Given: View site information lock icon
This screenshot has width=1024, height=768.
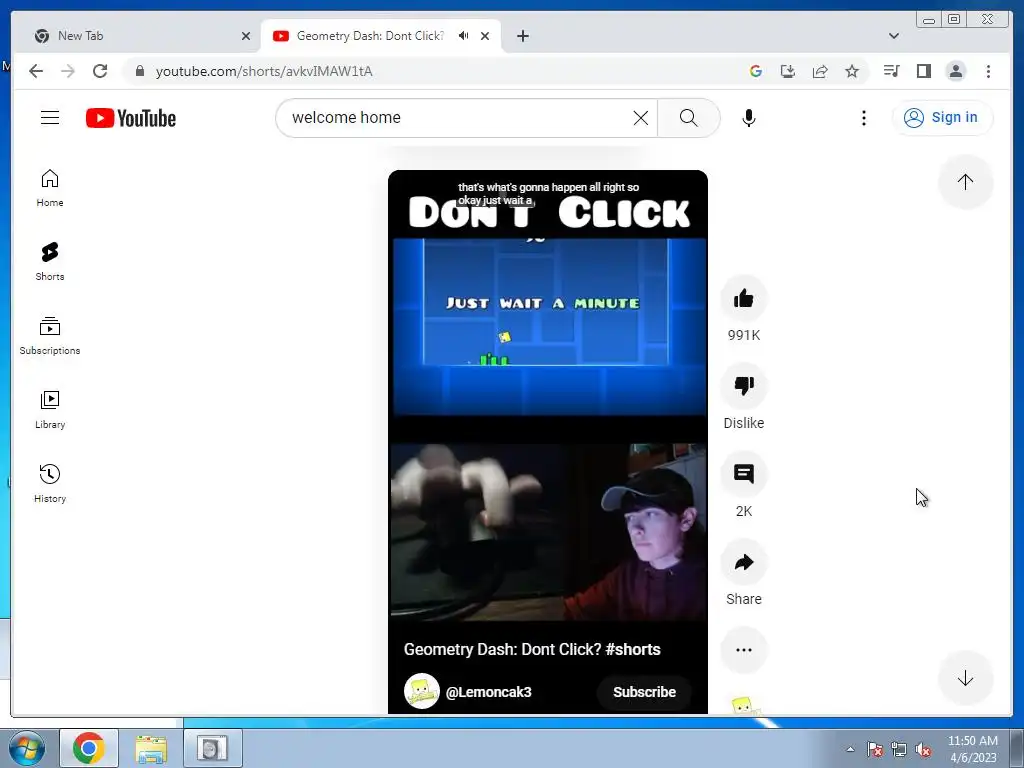Looking at the screenshot, I should click(140, 71).
